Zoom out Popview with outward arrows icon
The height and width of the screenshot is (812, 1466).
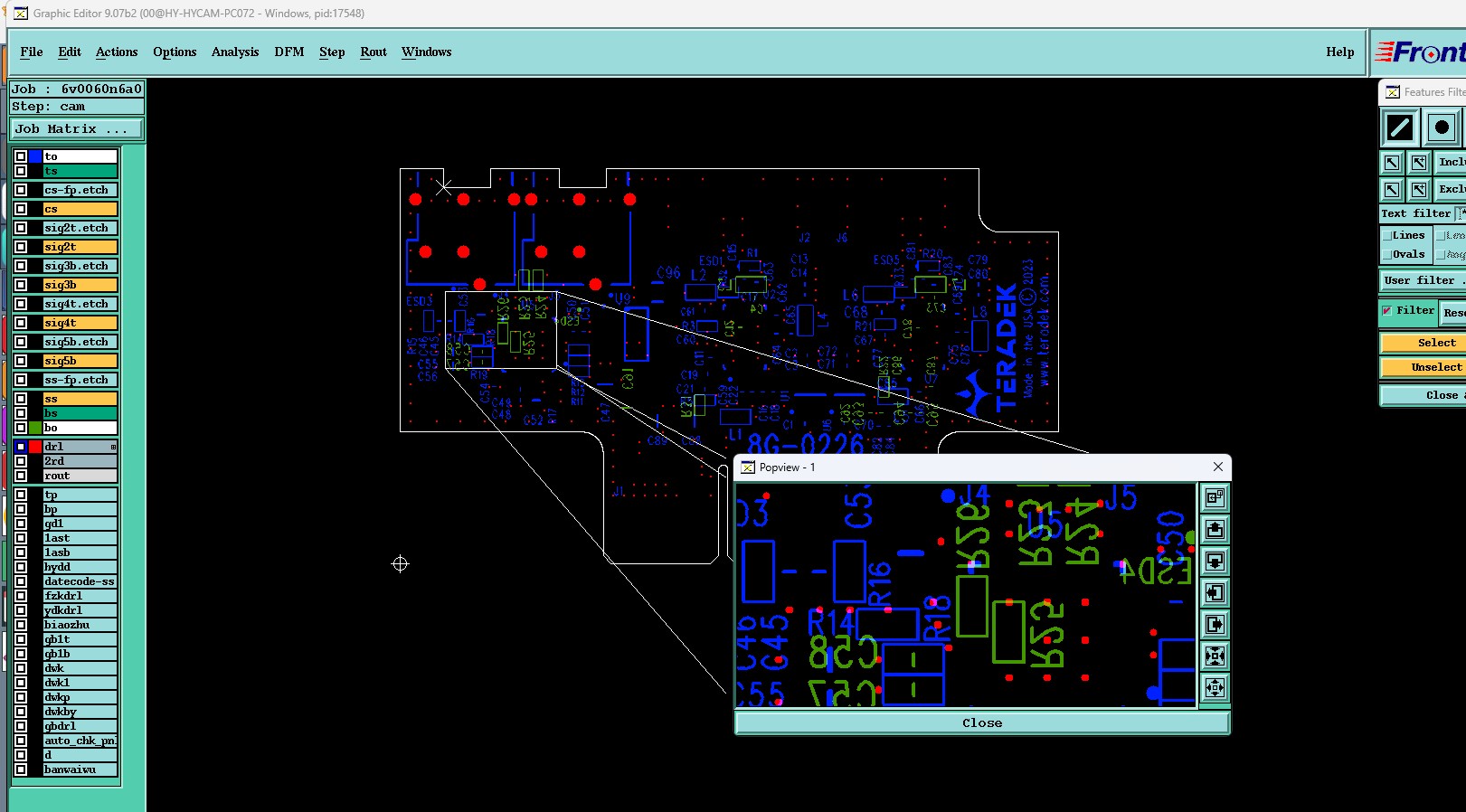[1215, 687]
